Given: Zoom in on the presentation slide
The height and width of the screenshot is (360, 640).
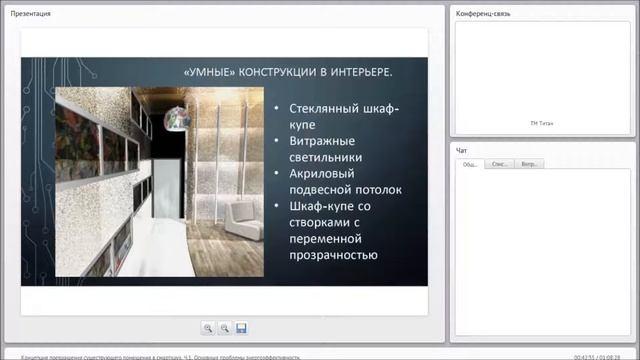Looking at the screenshot, I should click(x=208, y=328).
